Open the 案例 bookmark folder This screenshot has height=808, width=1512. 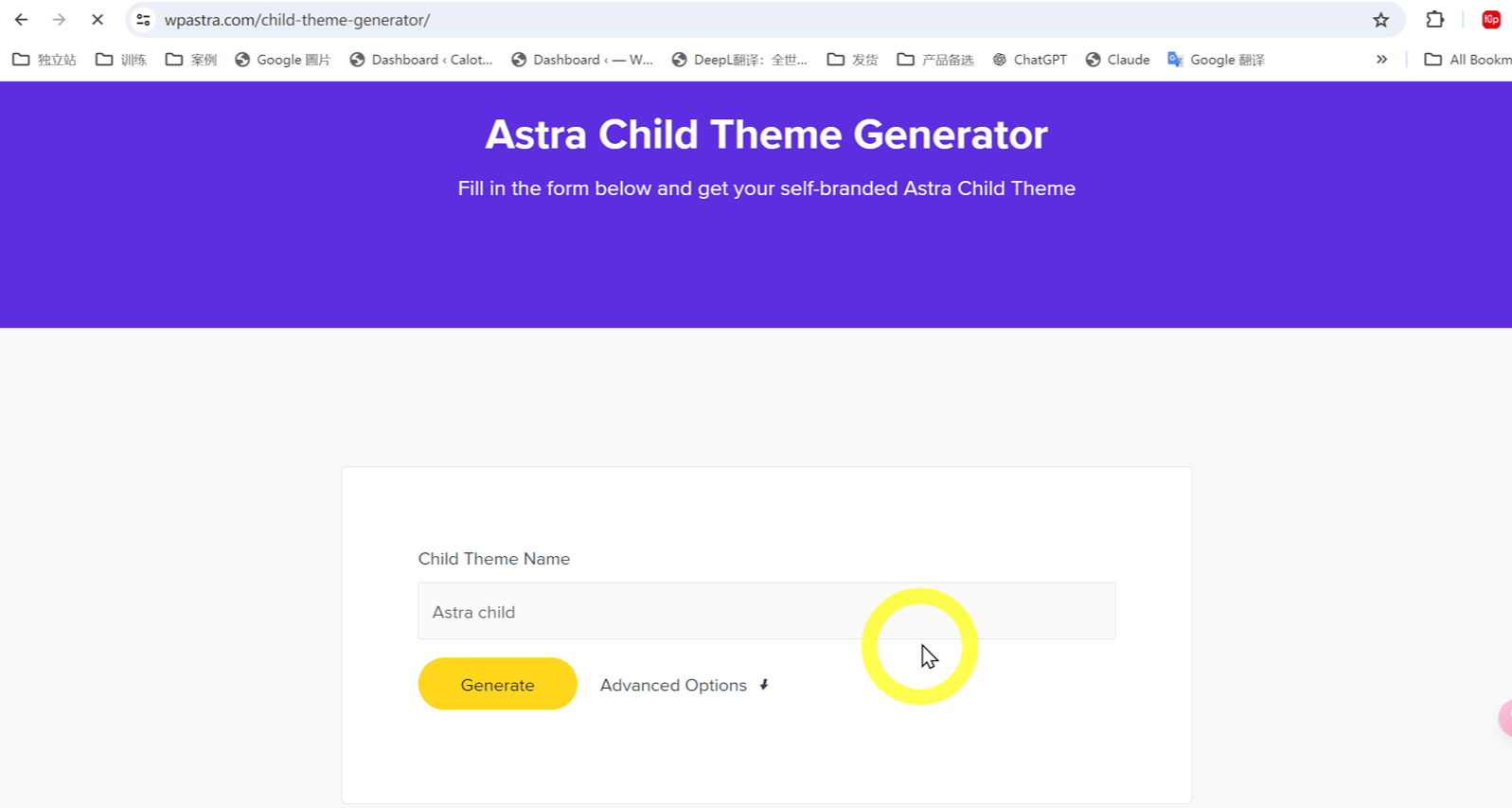(191, 60)
